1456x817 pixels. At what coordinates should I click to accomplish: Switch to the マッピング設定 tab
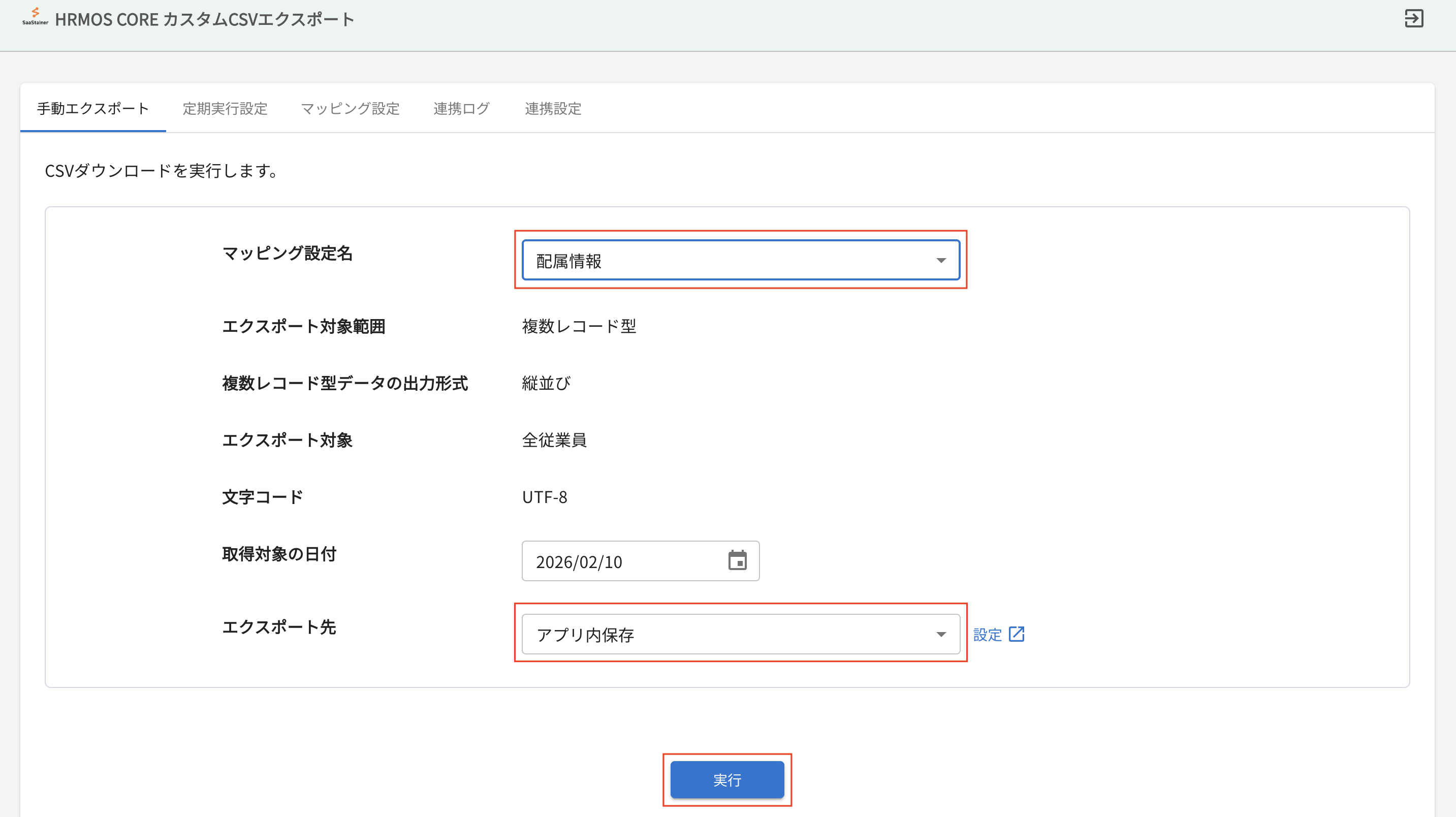(x=350, y=109)
